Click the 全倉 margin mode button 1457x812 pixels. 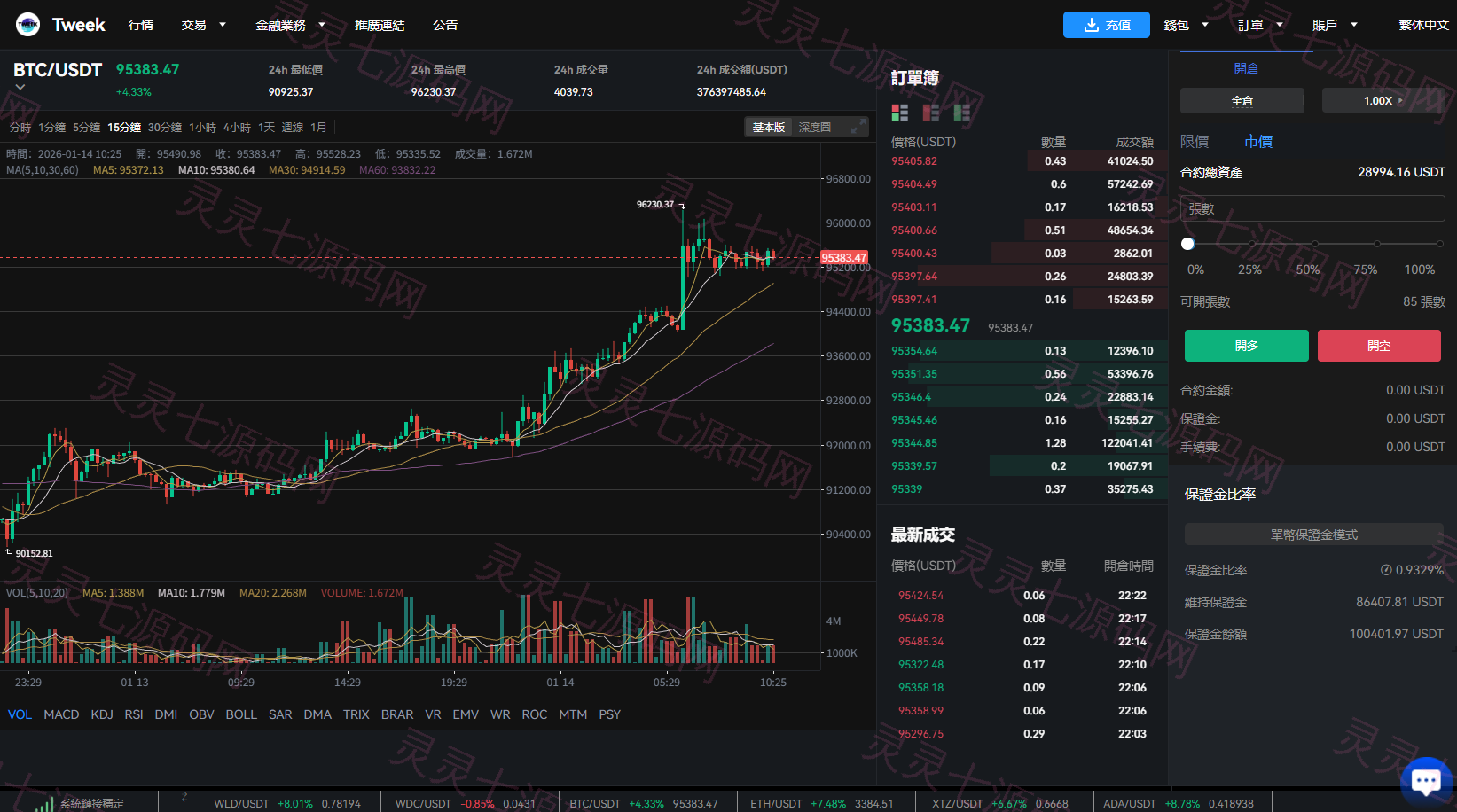pos(1242,101)
